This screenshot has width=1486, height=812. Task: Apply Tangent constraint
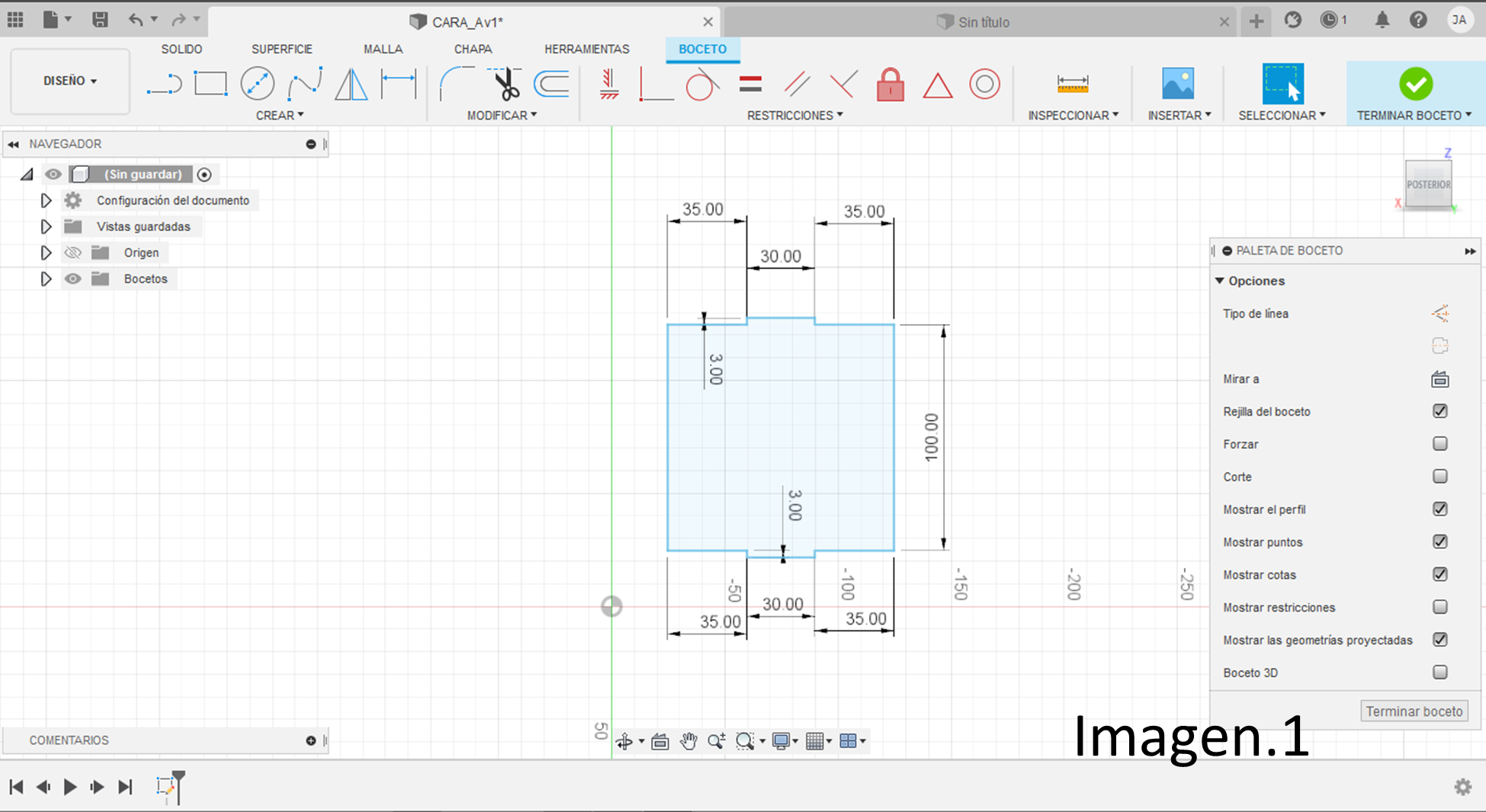701,84
